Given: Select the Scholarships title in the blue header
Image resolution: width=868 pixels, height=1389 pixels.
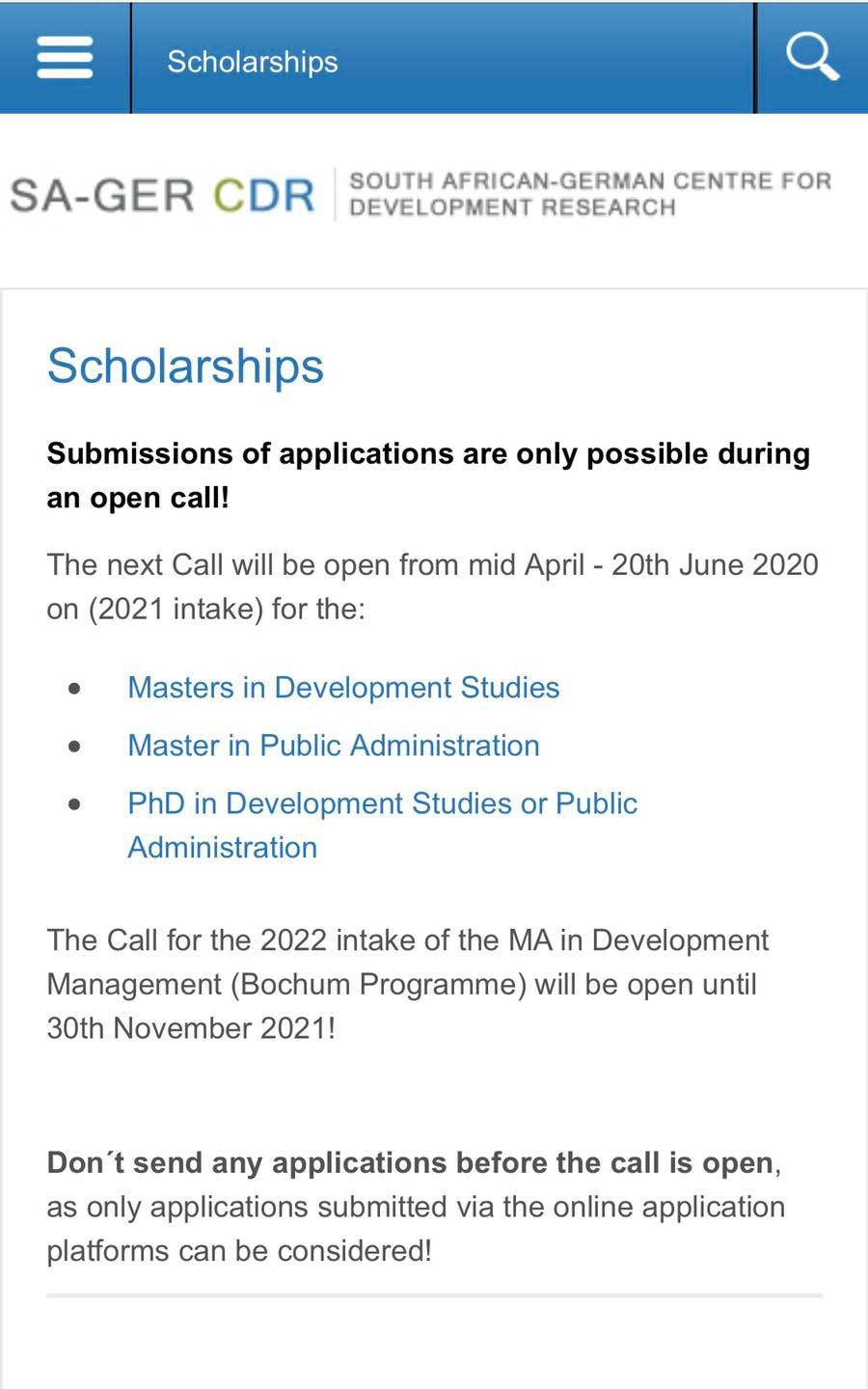Looking at the screenshot, I should coord(253,62).
